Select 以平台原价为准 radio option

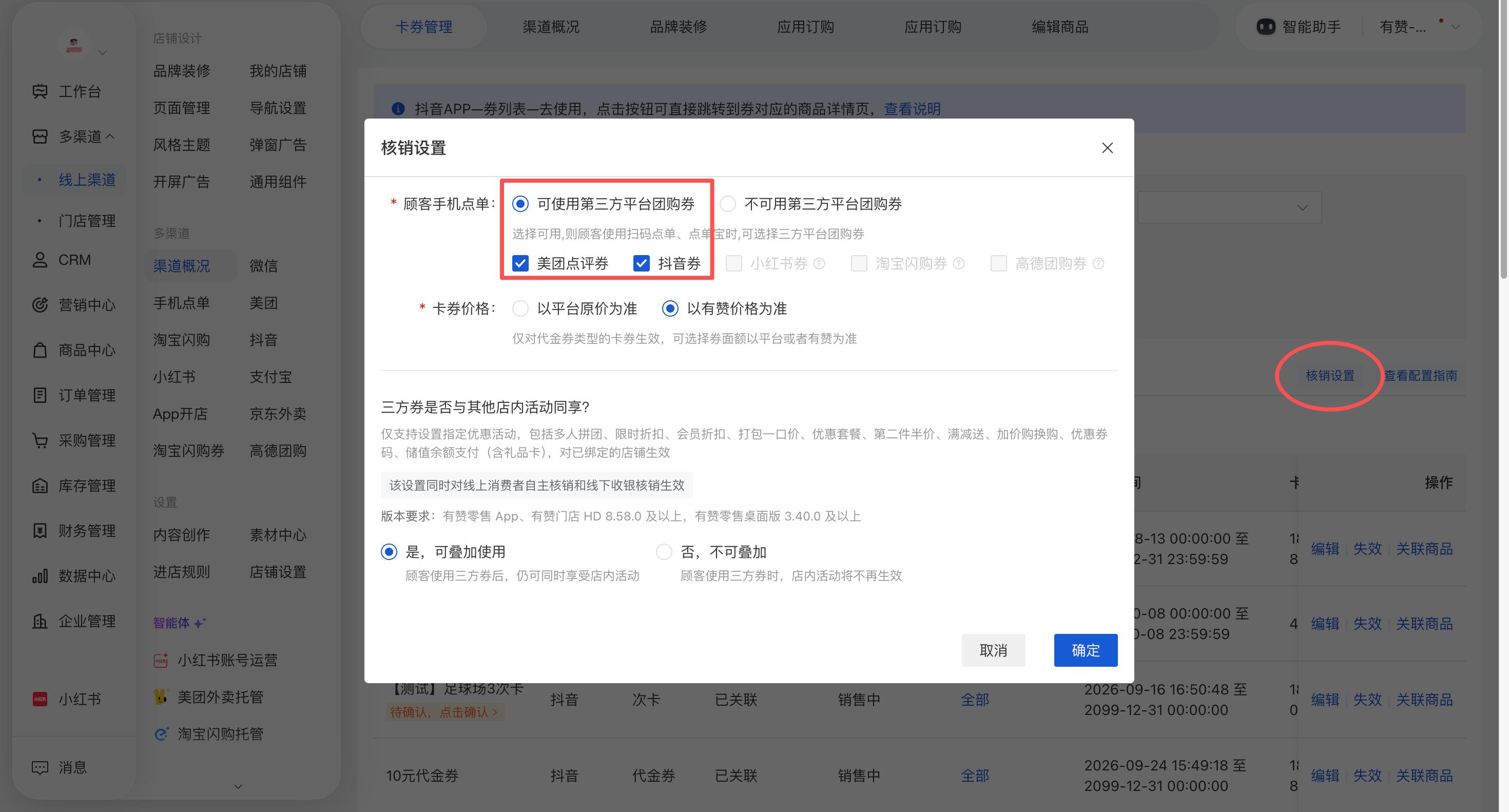click(x=520, y=309)
